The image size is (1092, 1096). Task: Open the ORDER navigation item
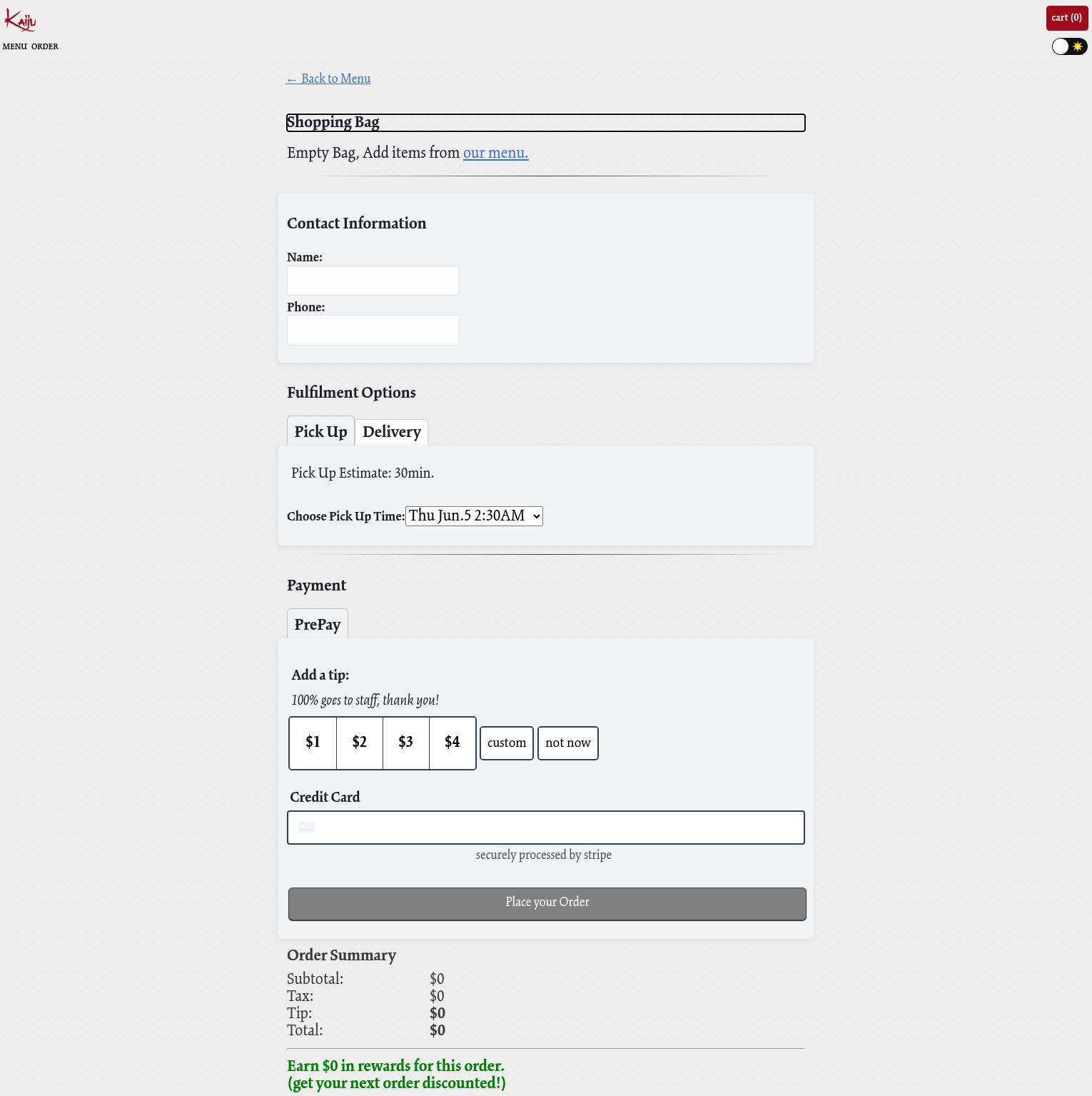44,46
